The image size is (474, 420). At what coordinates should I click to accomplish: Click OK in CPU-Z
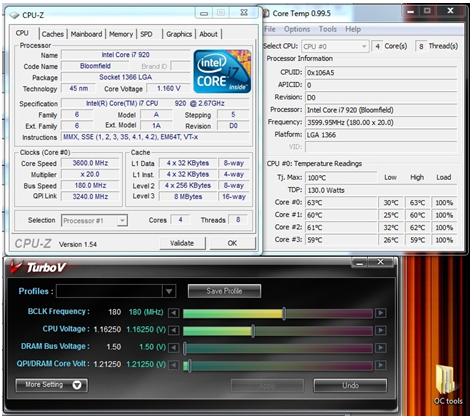(x=232, y=243)
